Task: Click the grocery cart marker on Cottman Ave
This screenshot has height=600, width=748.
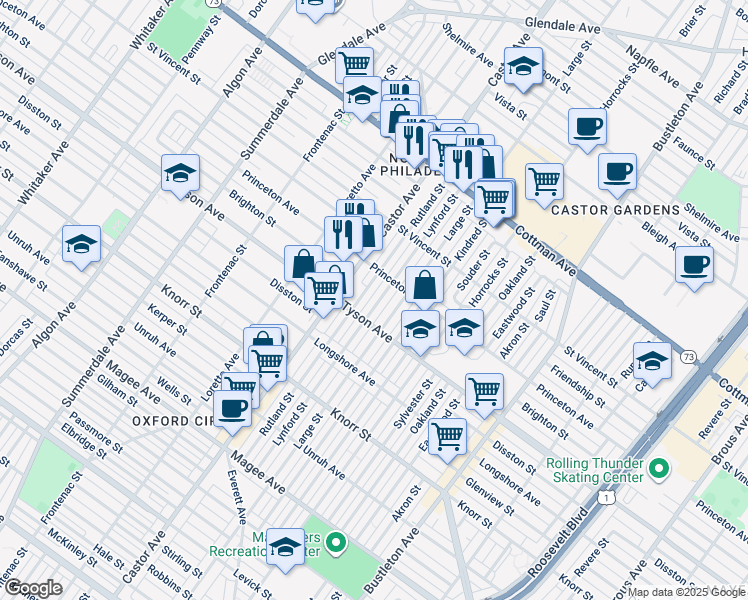Action: click(x=494, y=200)
